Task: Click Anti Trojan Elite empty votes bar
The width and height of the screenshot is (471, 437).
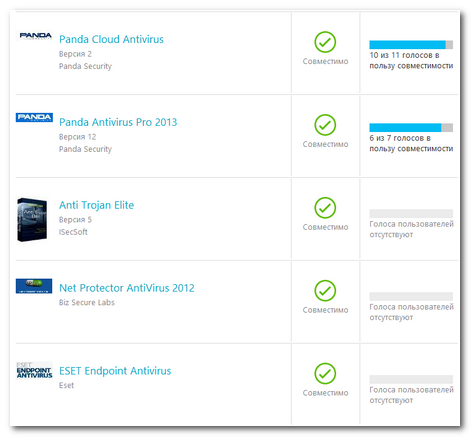Action: point(411,214)
